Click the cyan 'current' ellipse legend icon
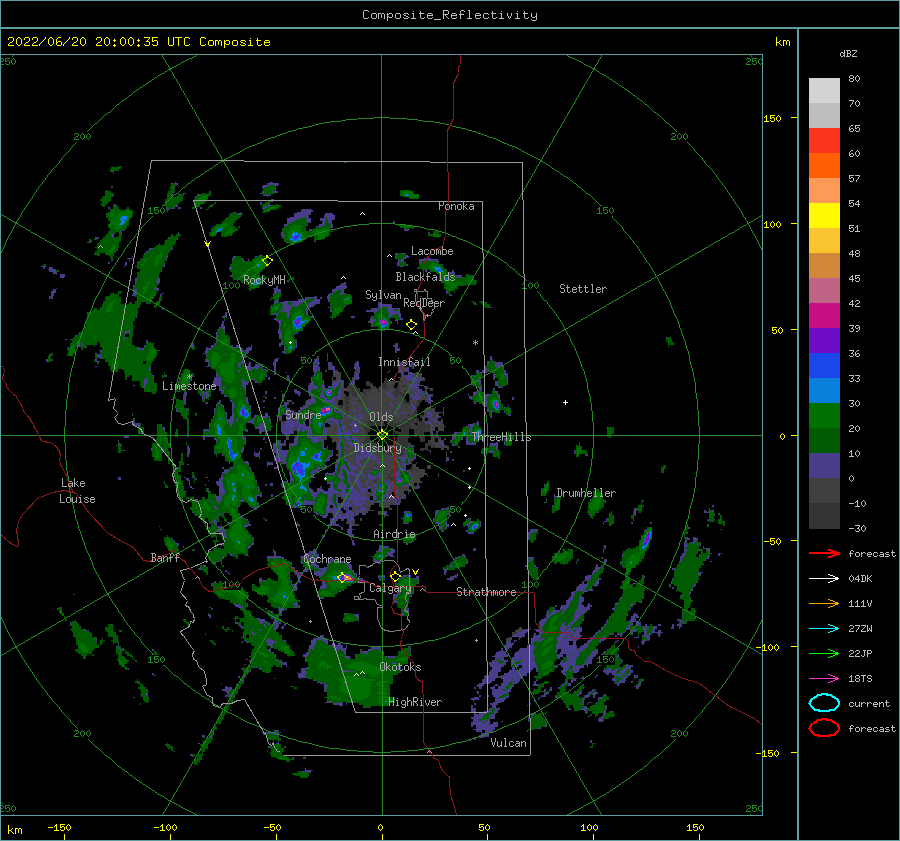900x841 pixels. click(824, 703)
